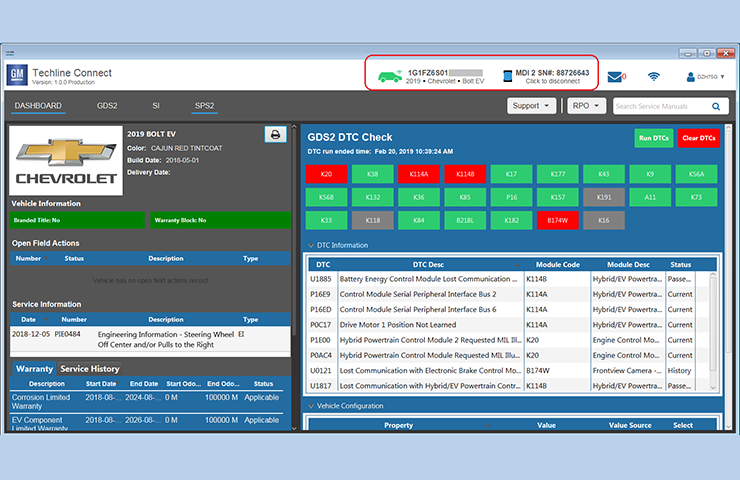Viewport: 740px width, 480px height.
Task: Open the RPO dropdown
Action: coord(585,106)
